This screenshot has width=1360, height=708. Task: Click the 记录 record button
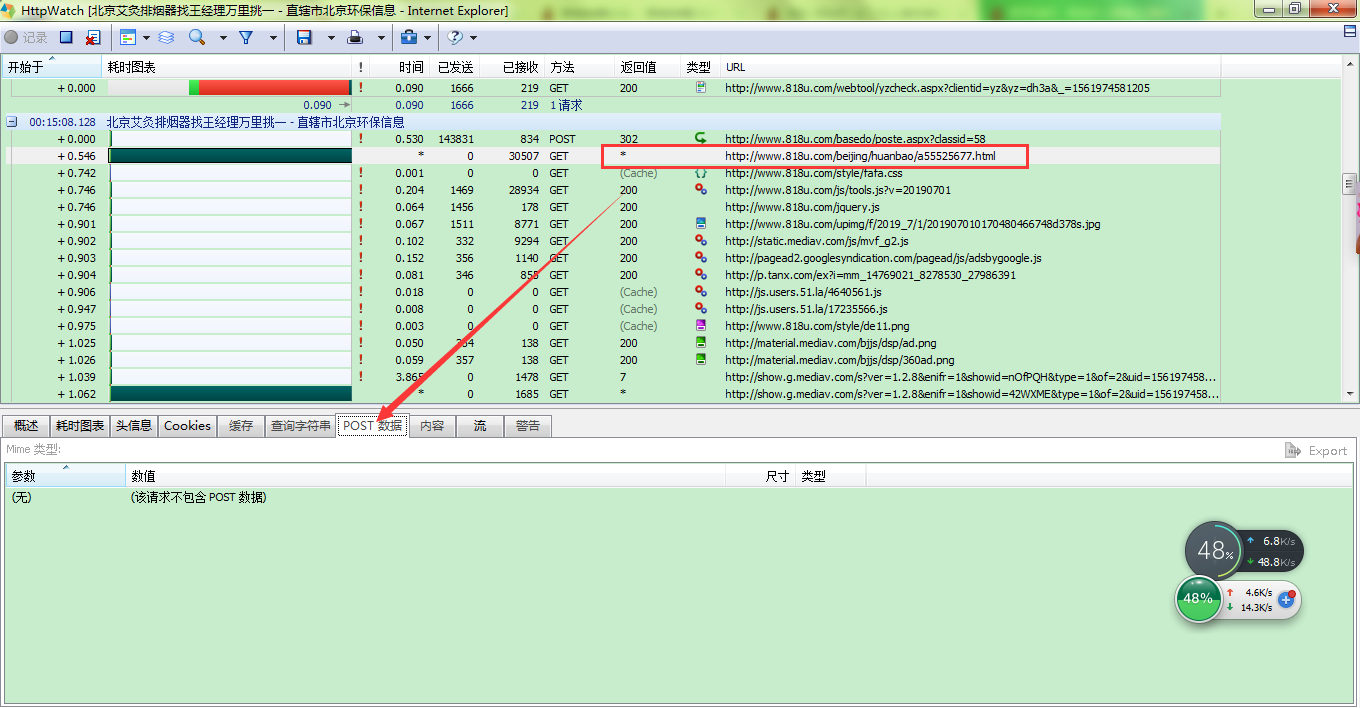26,37
